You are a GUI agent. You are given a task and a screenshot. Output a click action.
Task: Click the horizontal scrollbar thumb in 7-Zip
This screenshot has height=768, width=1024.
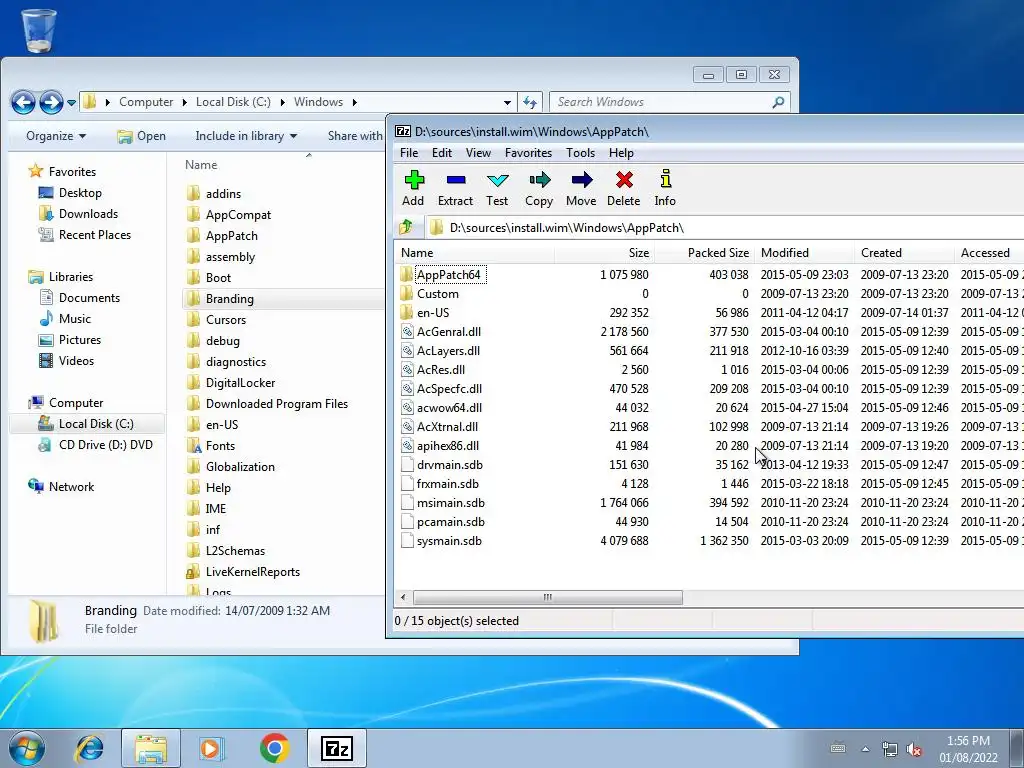(548, 597)
